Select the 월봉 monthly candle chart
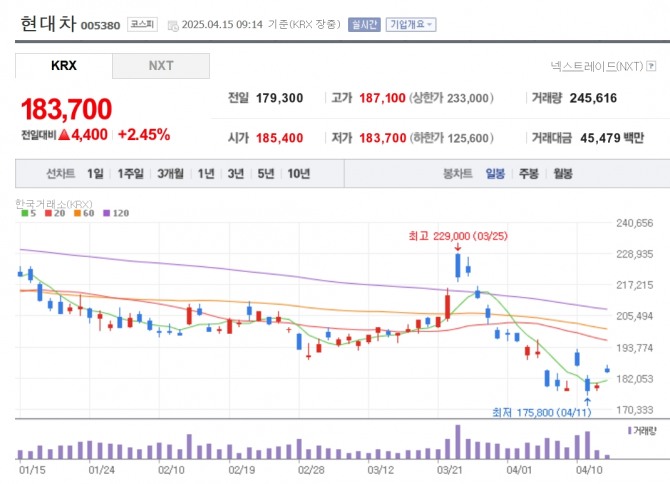Image resolution: width=670 pixels, height=484 pixels. tap(563, 173)
